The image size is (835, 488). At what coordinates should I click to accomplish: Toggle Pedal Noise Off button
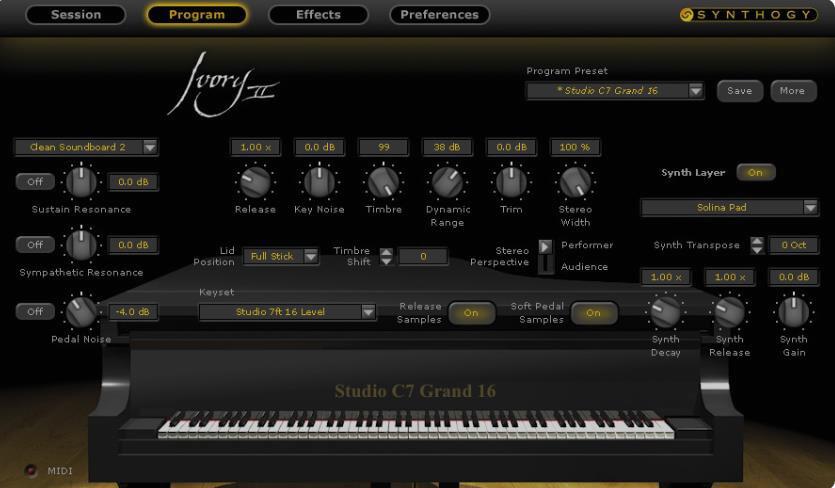[x=35, y=311]
